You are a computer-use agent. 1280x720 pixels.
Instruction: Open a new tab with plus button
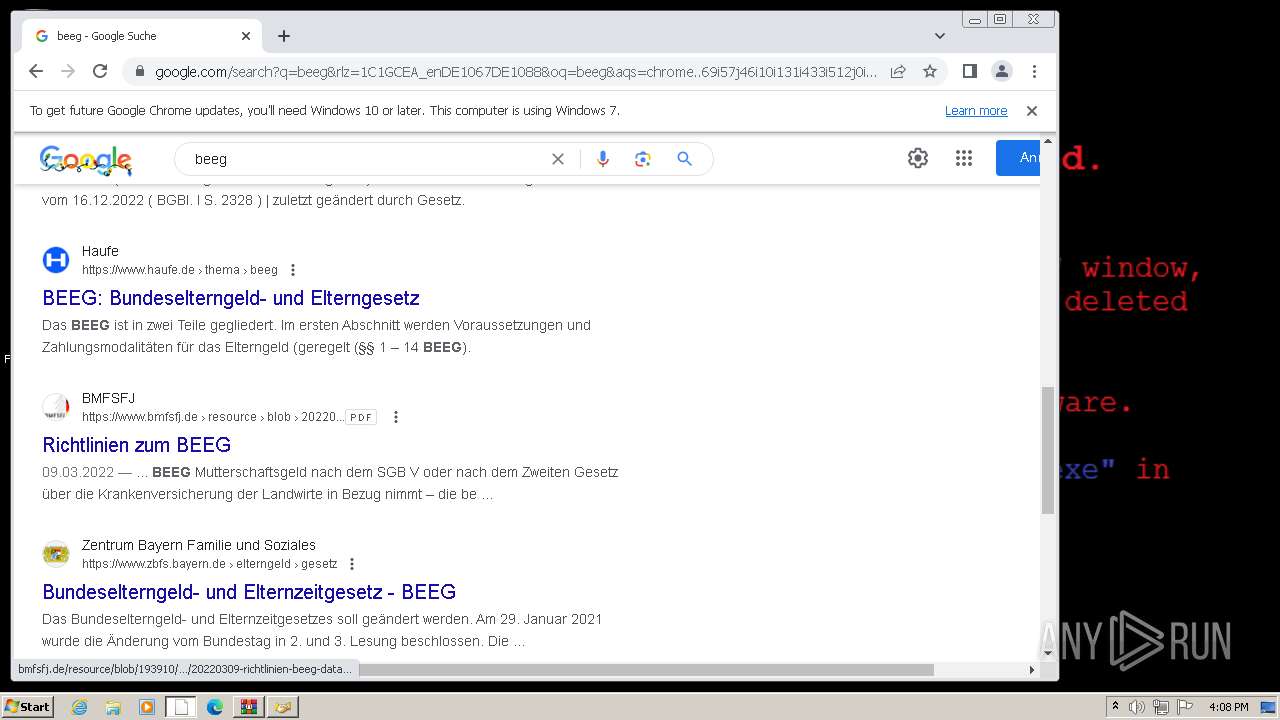284,36
